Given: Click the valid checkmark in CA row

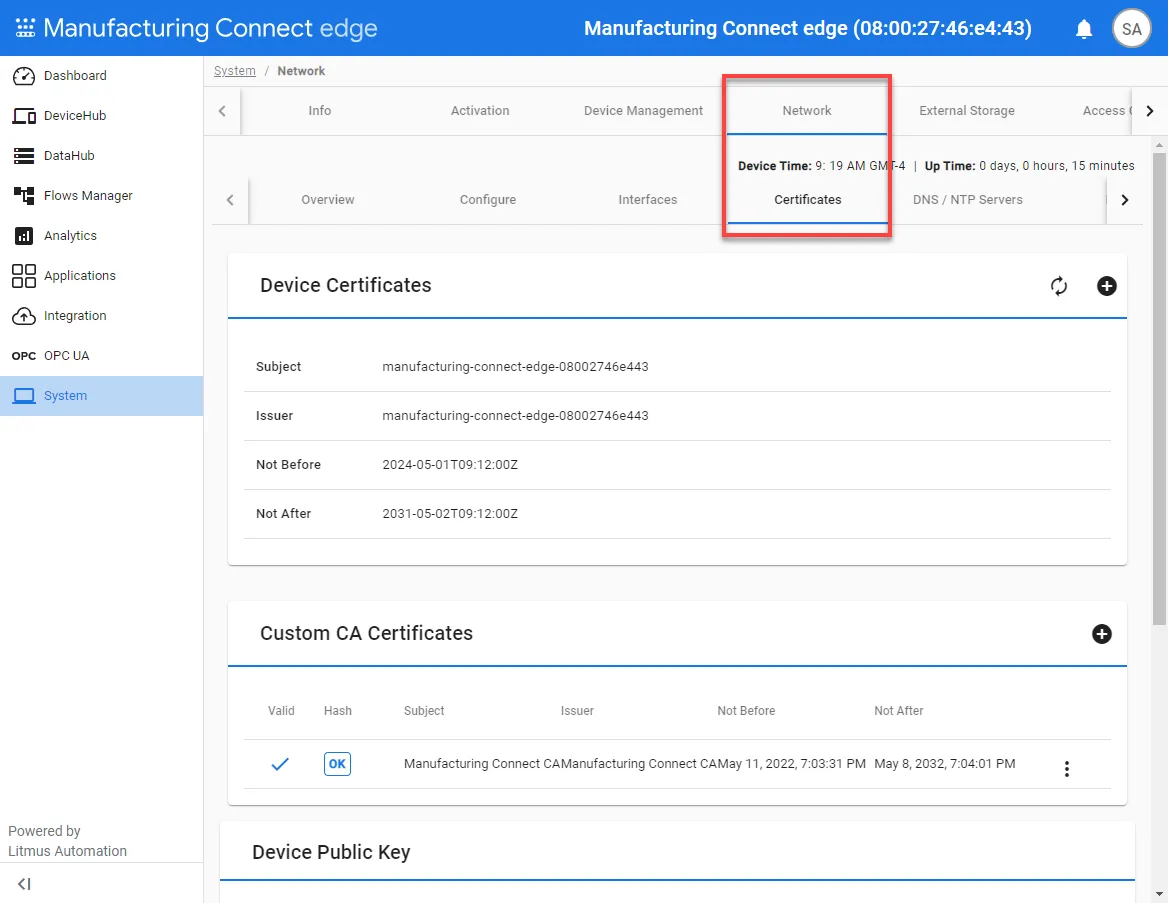Looking at the screenshot, I should (x=280, y=764).
